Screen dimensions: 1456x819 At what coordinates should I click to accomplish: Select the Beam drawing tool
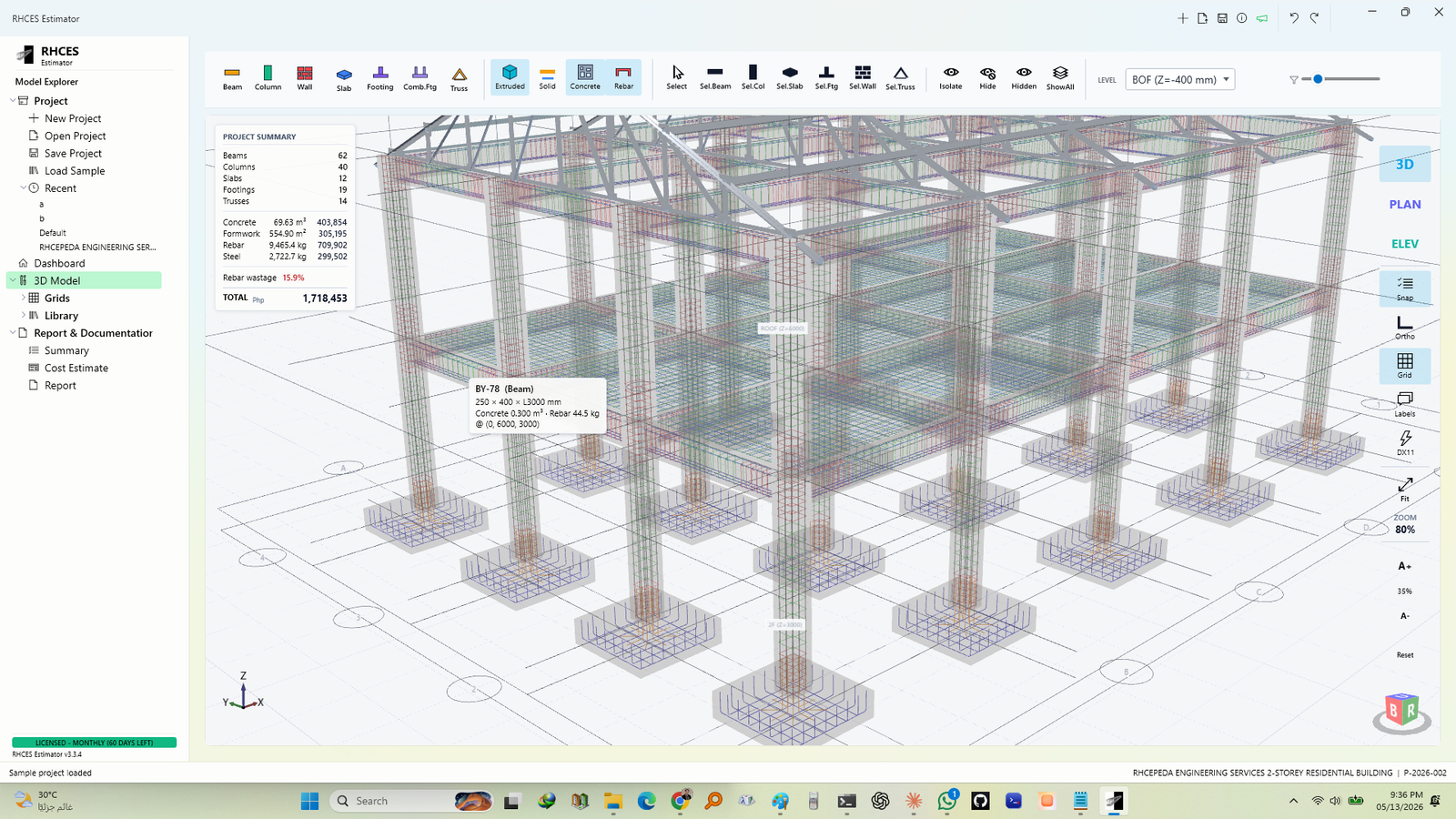[232, 78]
